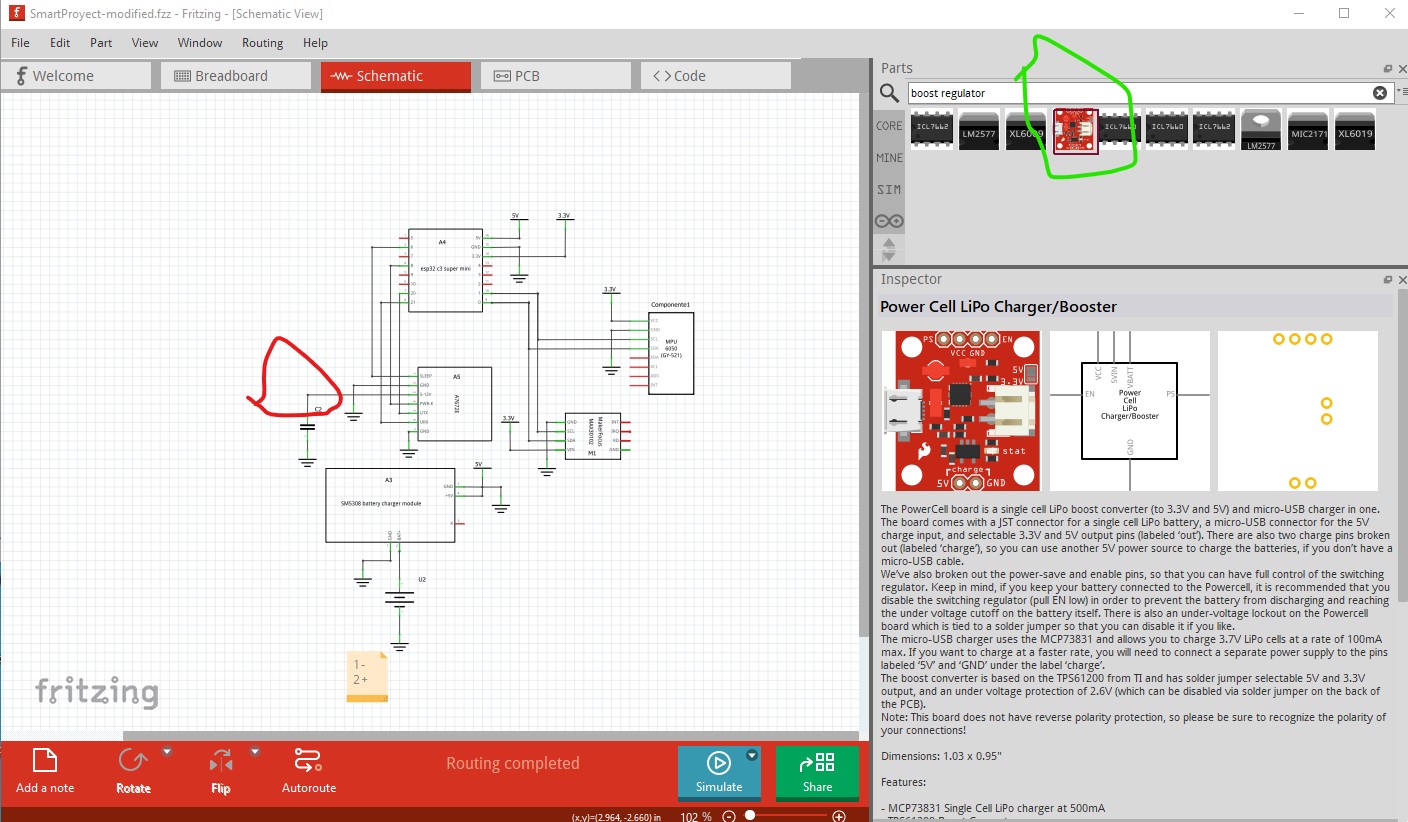The image size is (1408, 822).
Task: Open the Edit menu
Action: tap(60, 43)
